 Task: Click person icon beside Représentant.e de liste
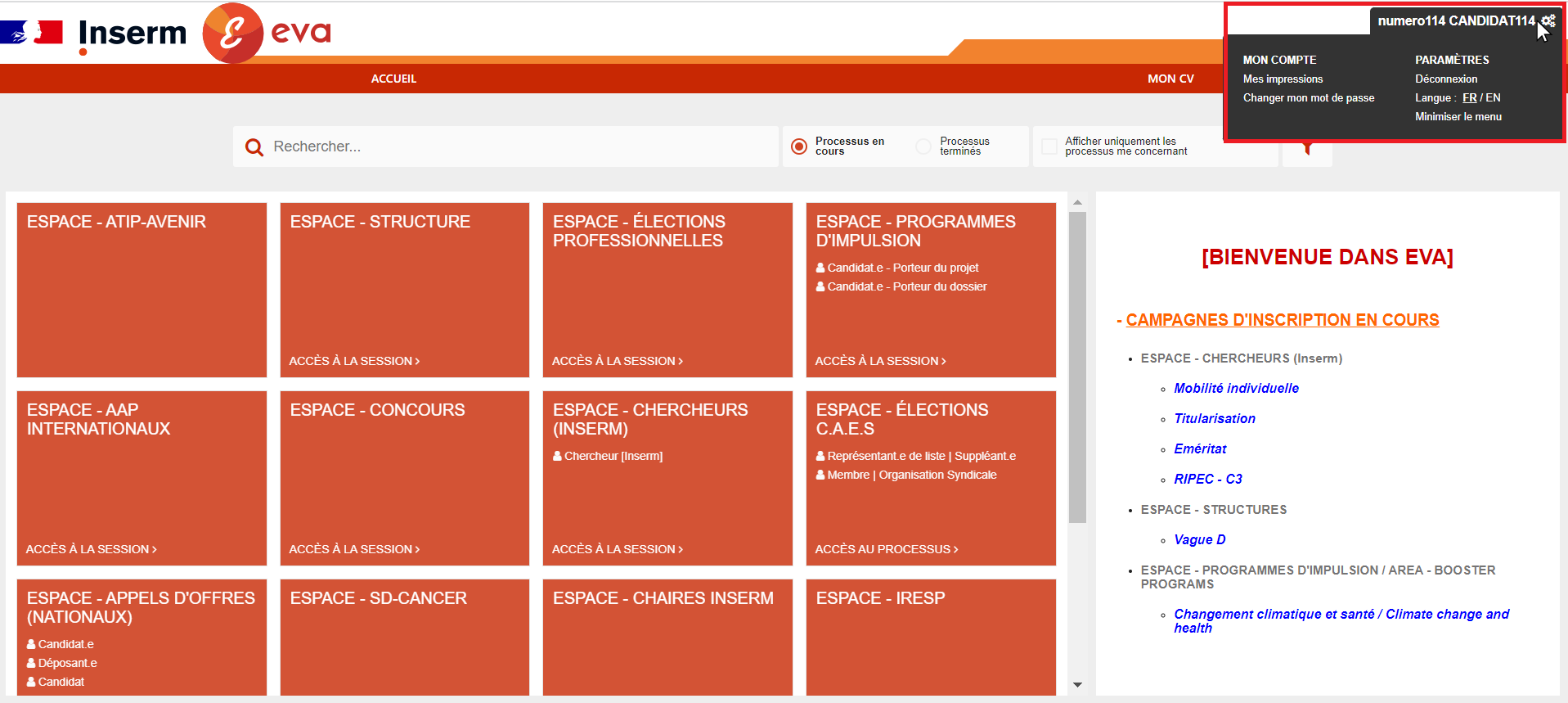click(820, 456)
